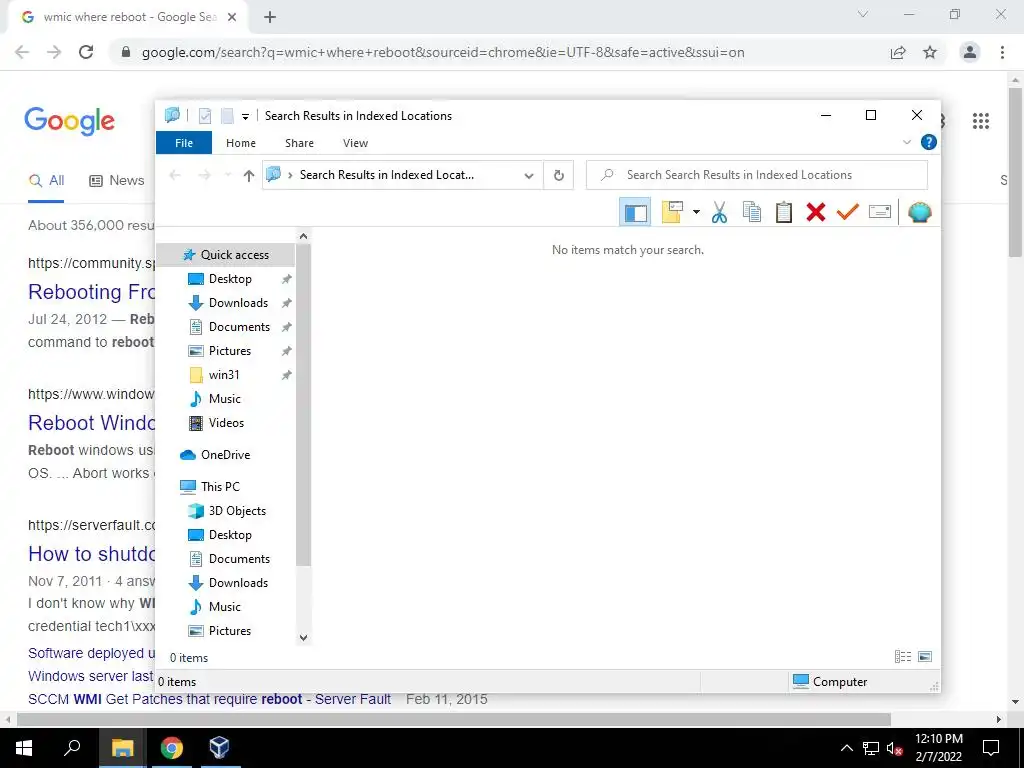The image size is (1024, 768).
Task: Open Customize Quick Access Toolbar dropdown
Action: click(246, 117)
